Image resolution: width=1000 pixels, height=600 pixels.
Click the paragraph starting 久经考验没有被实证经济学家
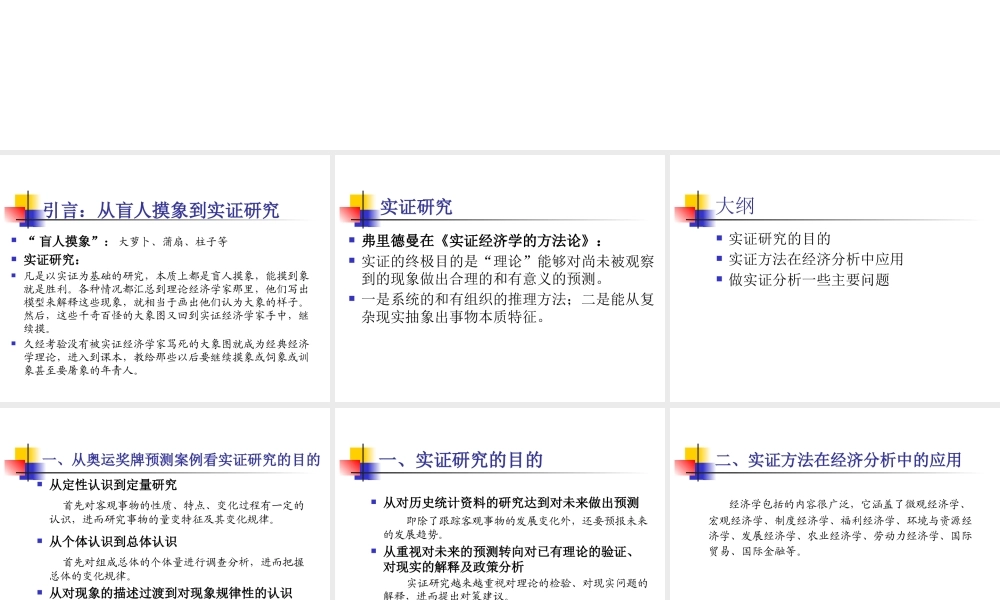click(166, 357)
